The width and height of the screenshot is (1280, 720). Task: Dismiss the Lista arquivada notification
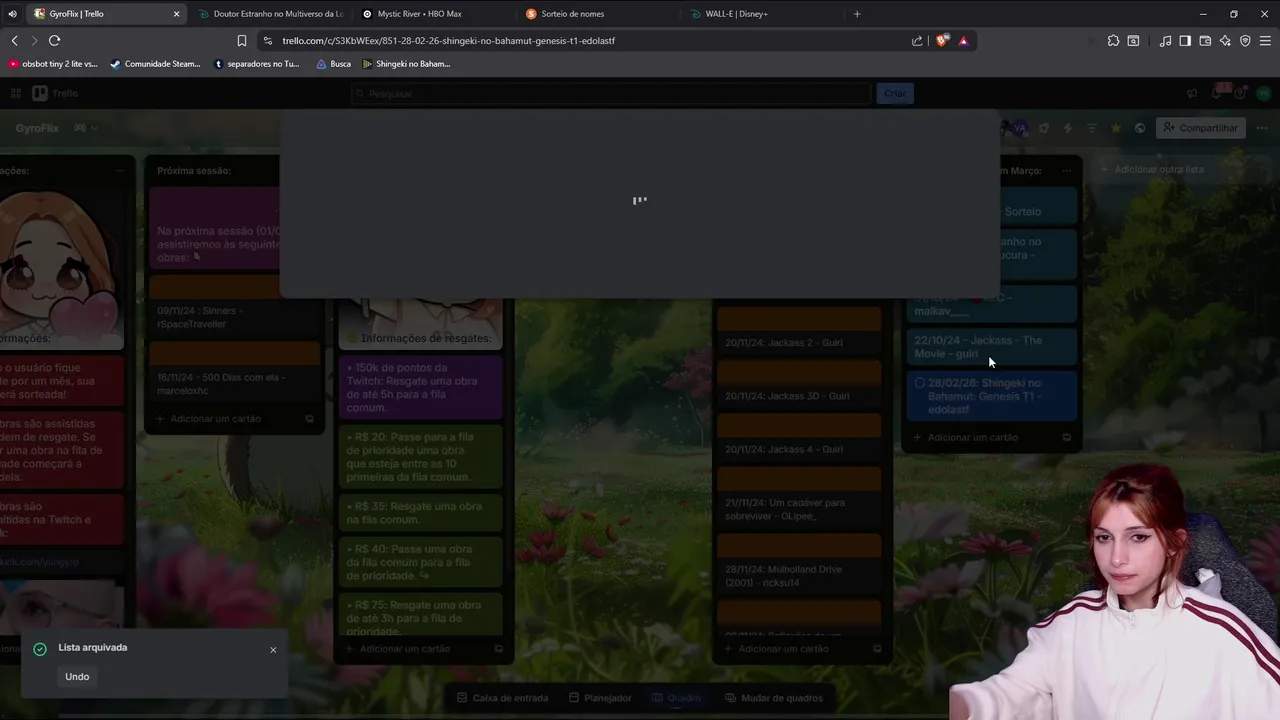(273, 650)
